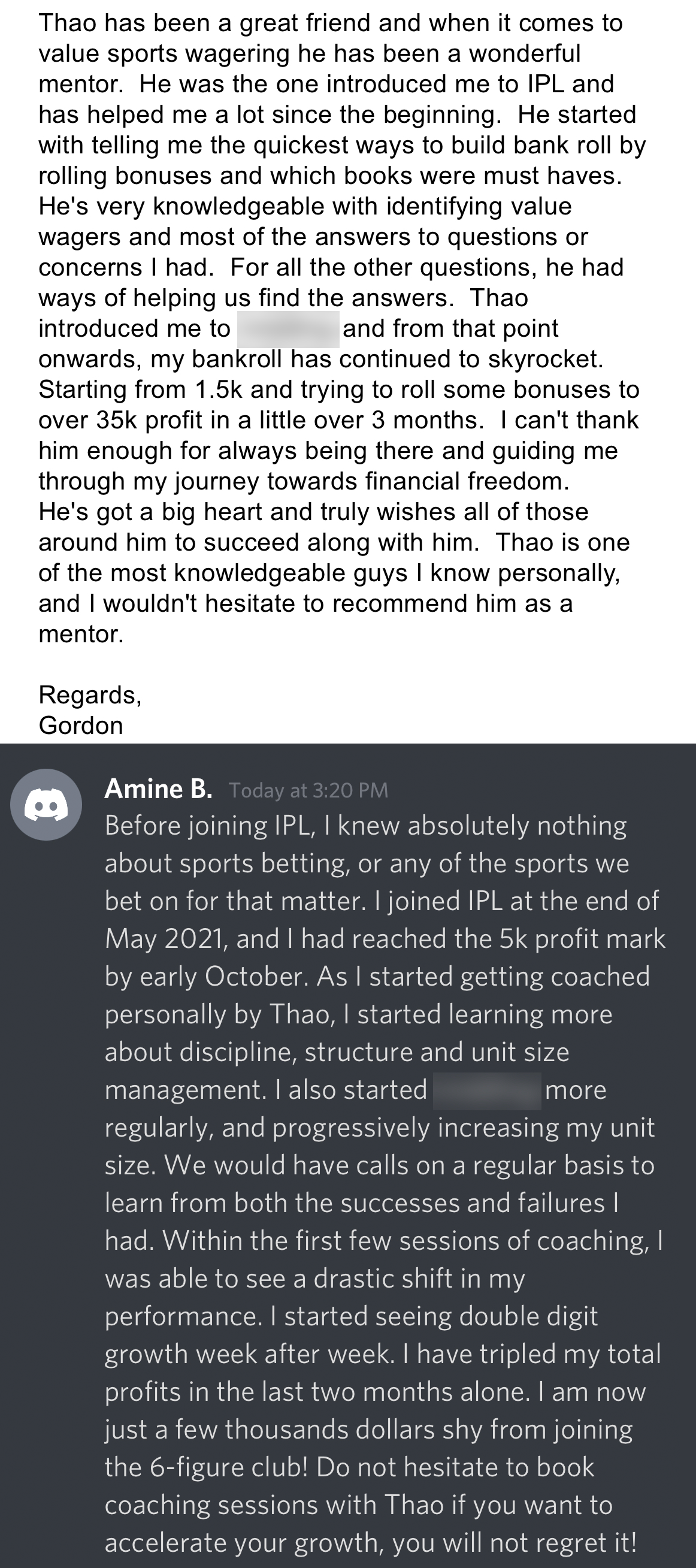
Task: Click 'you will not regret it!' text
Action: coord(515,1542)
